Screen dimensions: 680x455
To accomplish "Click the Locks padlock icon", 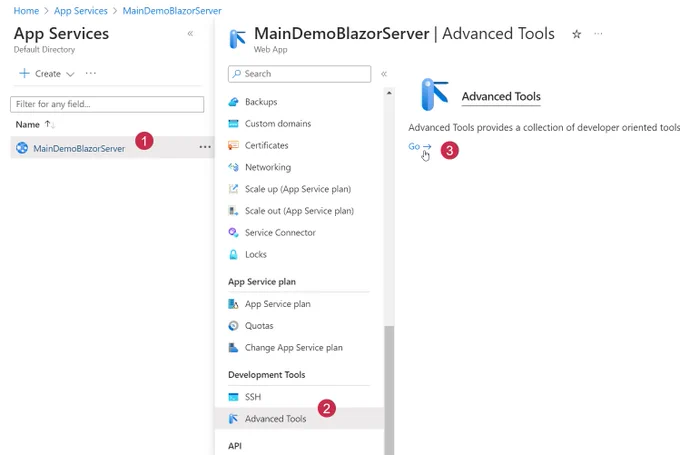I will click(x=233, y=255).
